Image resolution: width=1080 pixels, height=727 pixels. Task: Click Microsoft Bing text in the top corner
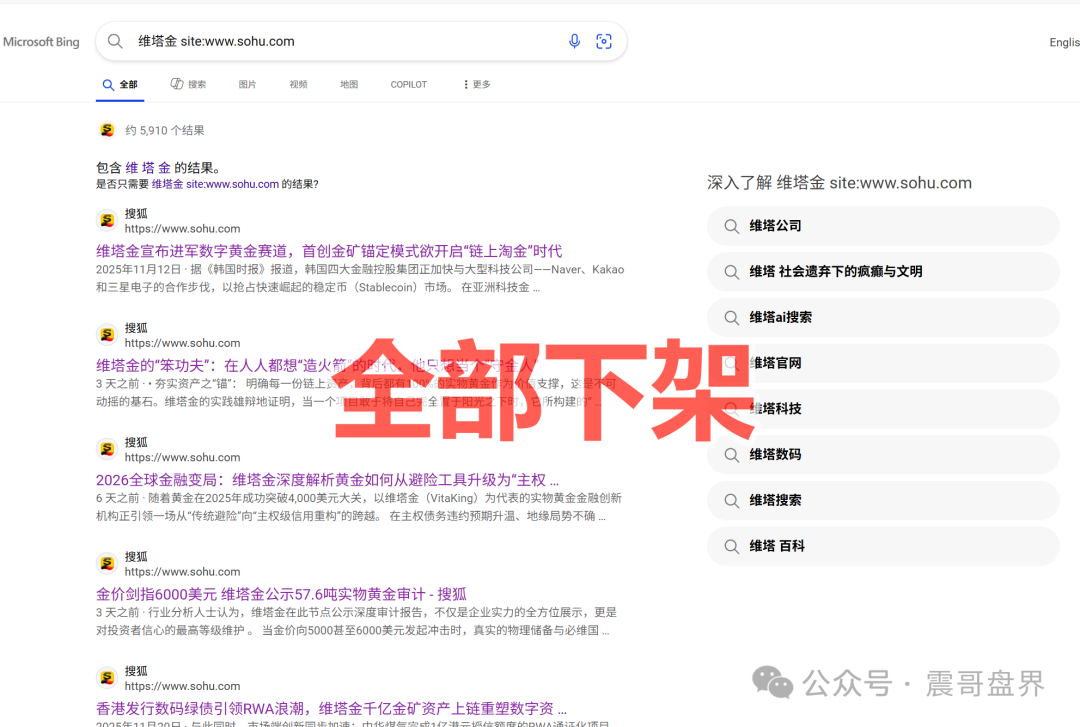(x=41, y=41)
